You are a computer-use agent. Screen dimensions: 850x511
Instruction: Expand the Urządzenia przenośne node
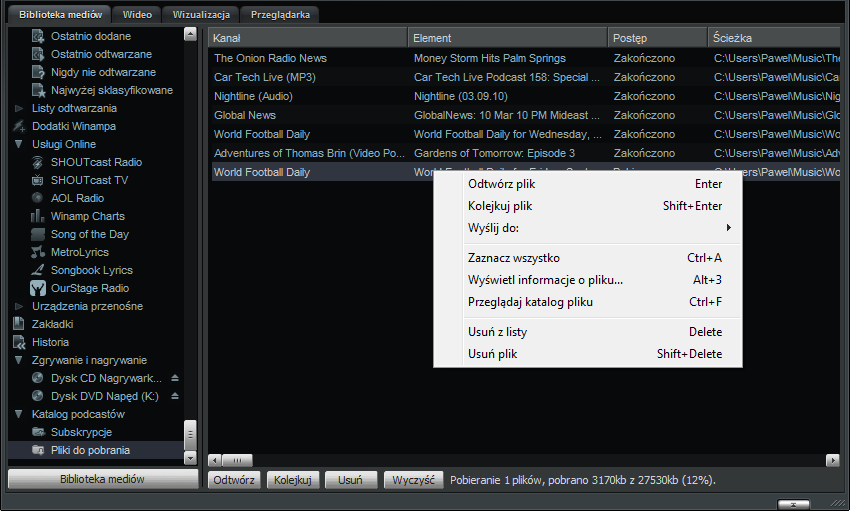[x=19, y=306]
